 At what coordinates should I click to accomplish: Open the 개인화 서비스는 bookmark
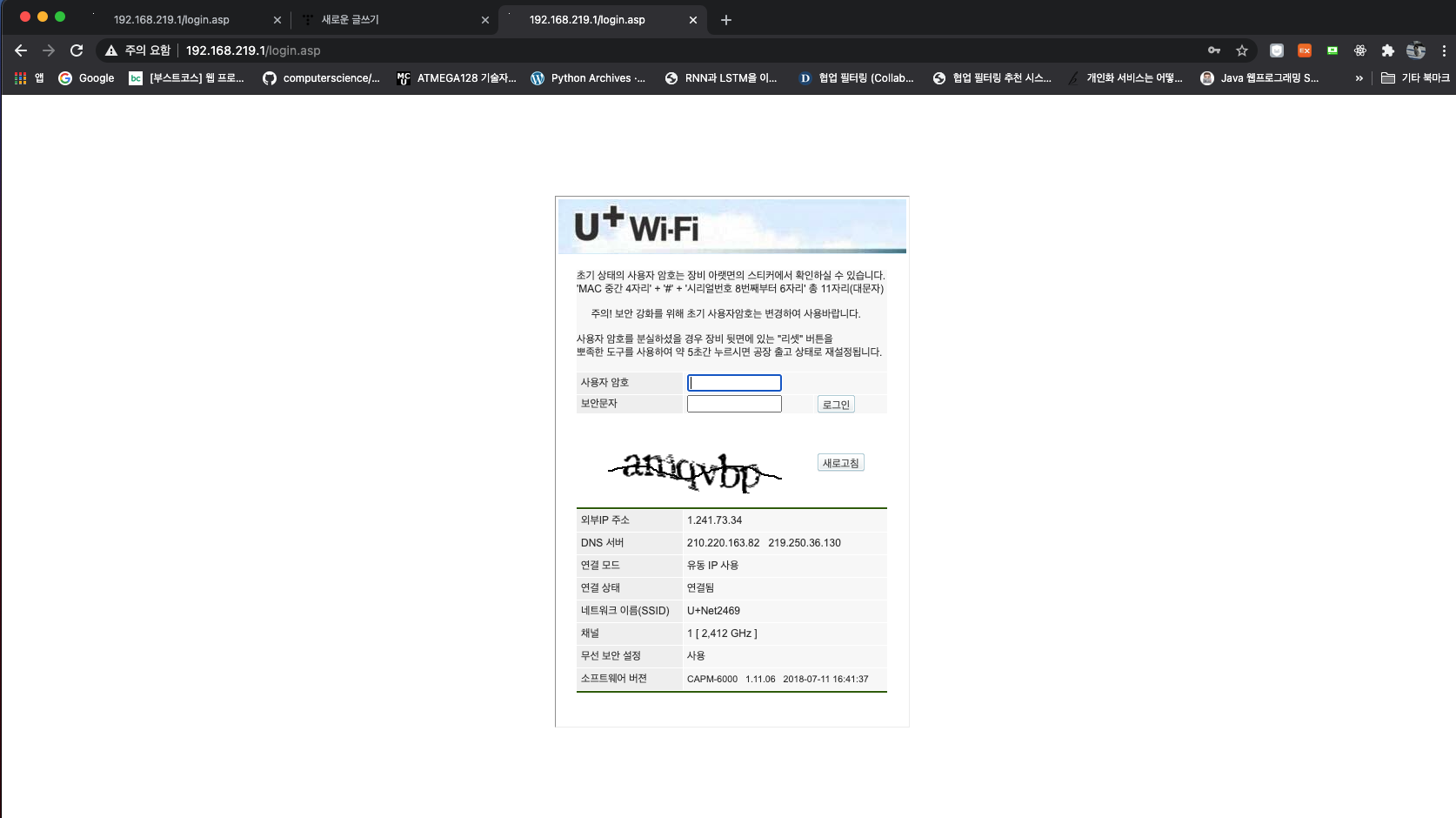(1125, 78)
